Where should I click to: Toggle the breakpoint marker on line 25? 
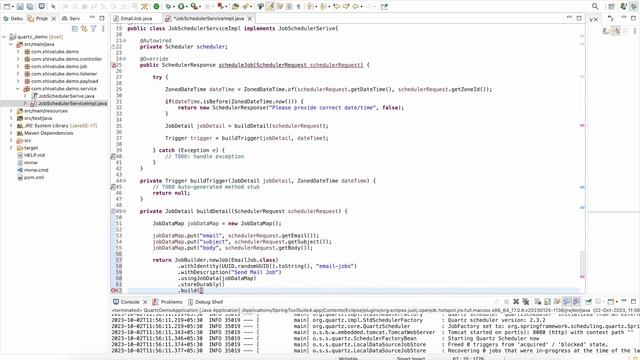click(114, 65)
